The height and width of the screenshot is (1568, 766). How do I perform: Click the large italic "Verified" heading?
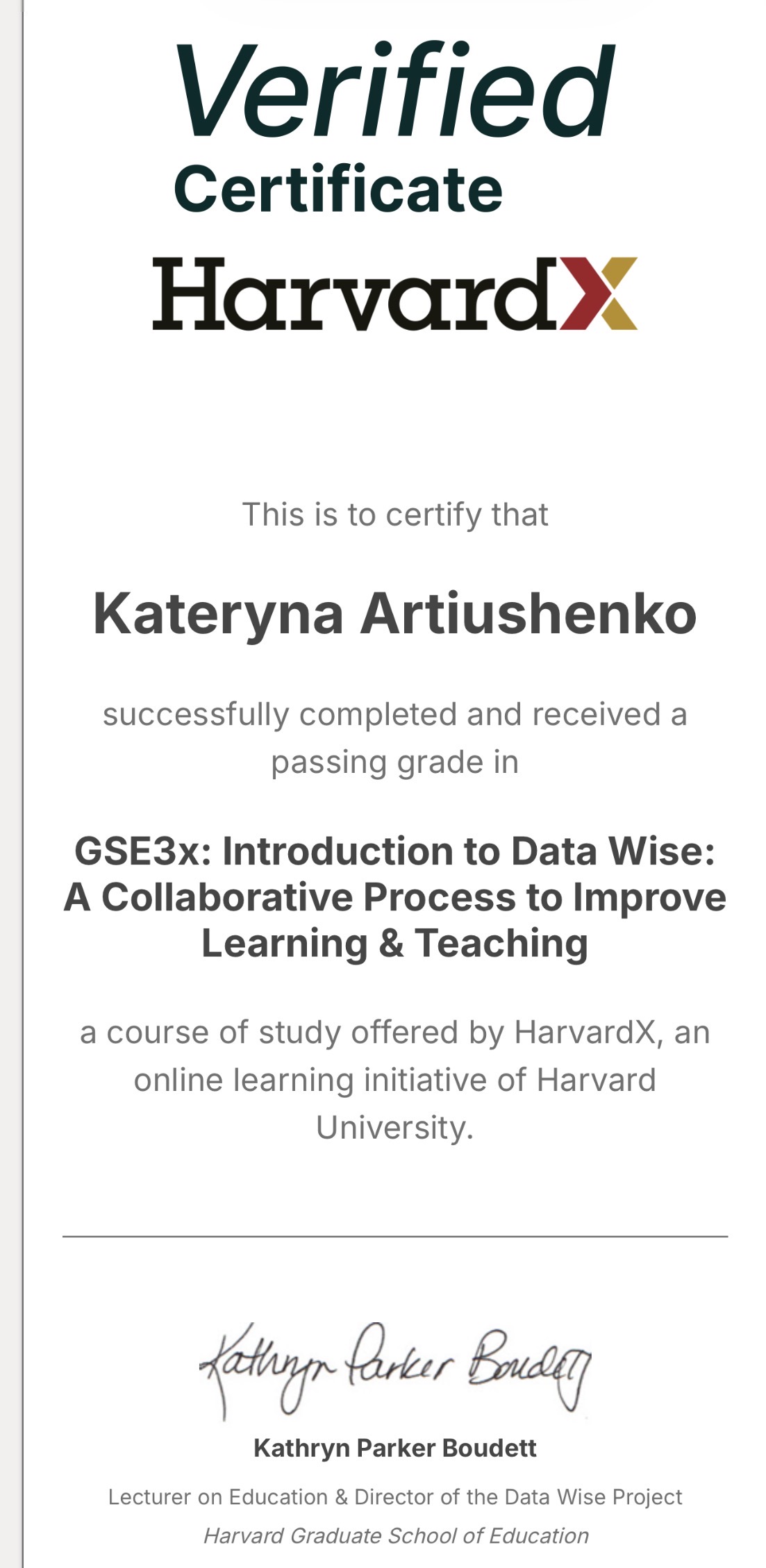pyautogui.click(x=394, y=90)
